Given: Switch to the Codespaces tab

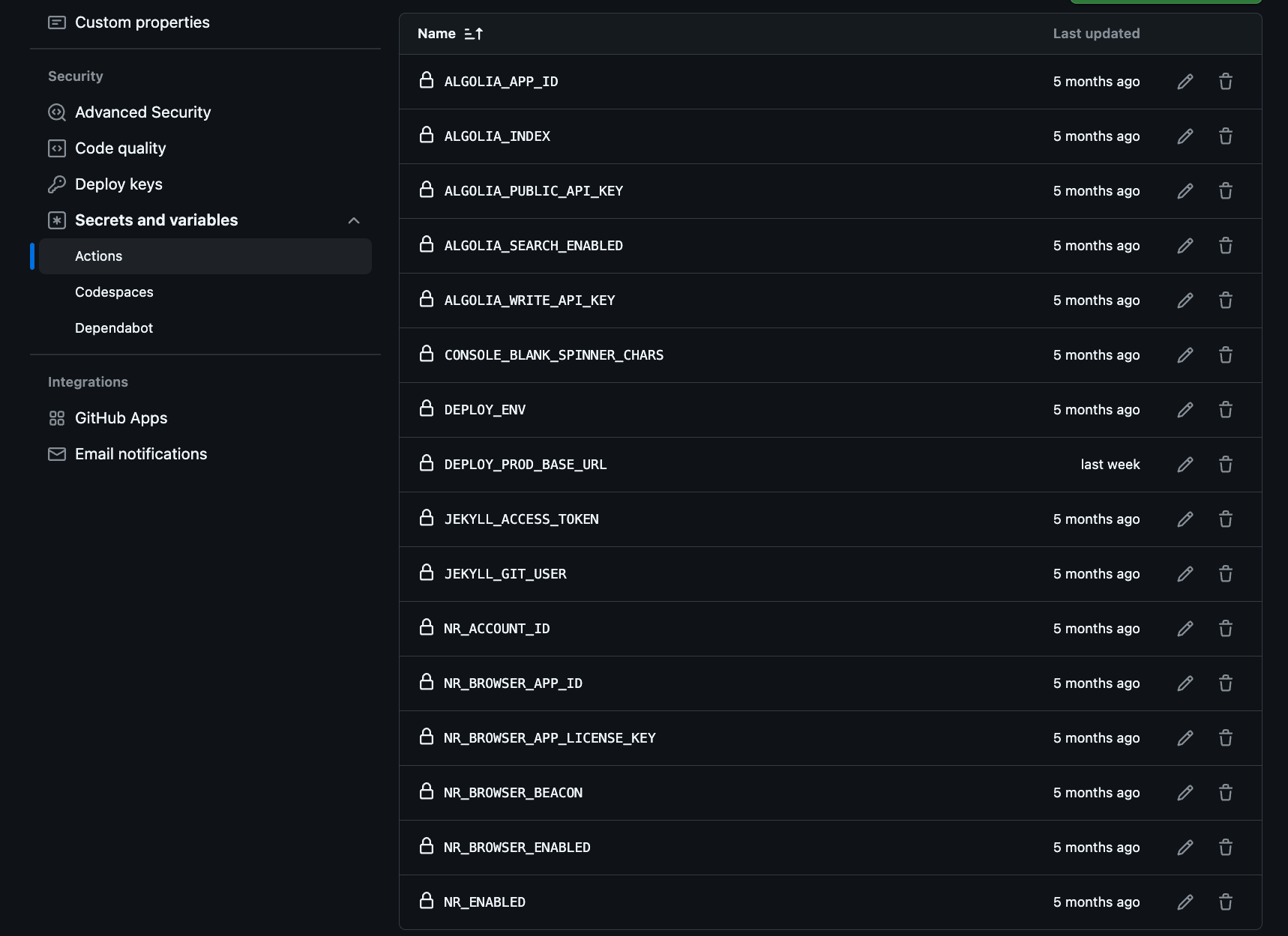Looking at the screenshot, I should 114,292.
